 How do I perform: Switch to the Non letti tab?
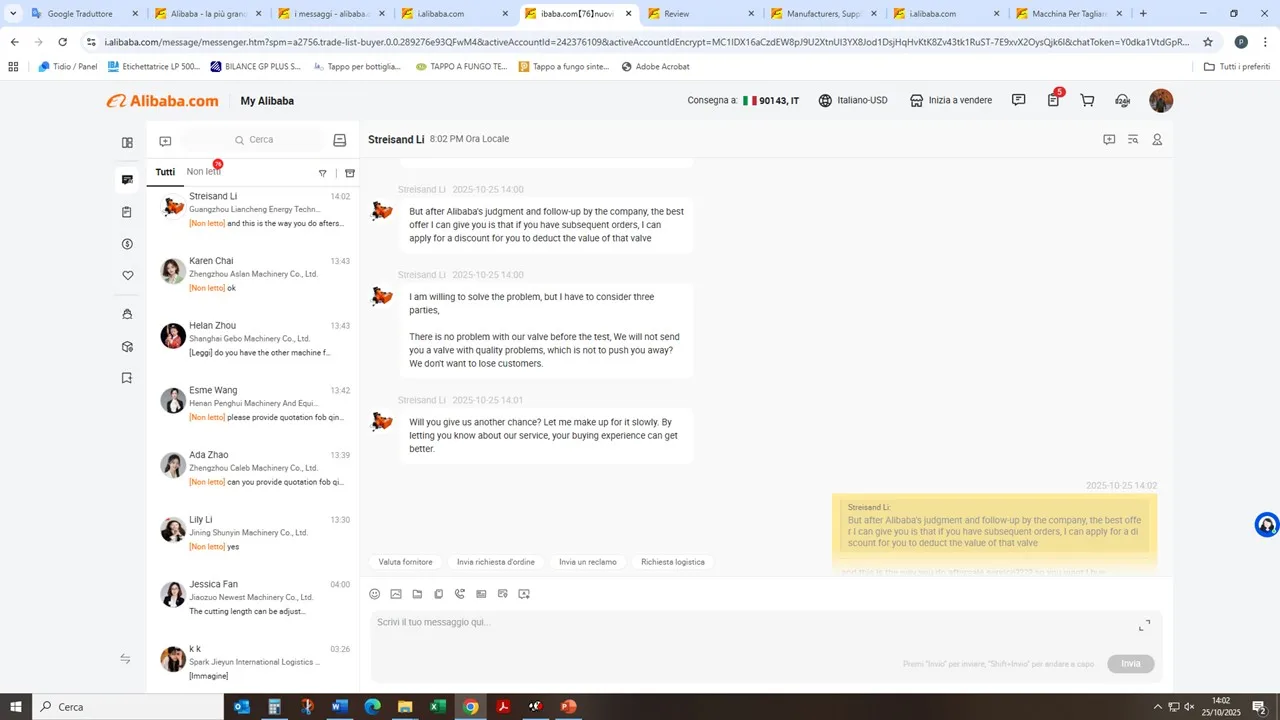[x=203, y=172]
